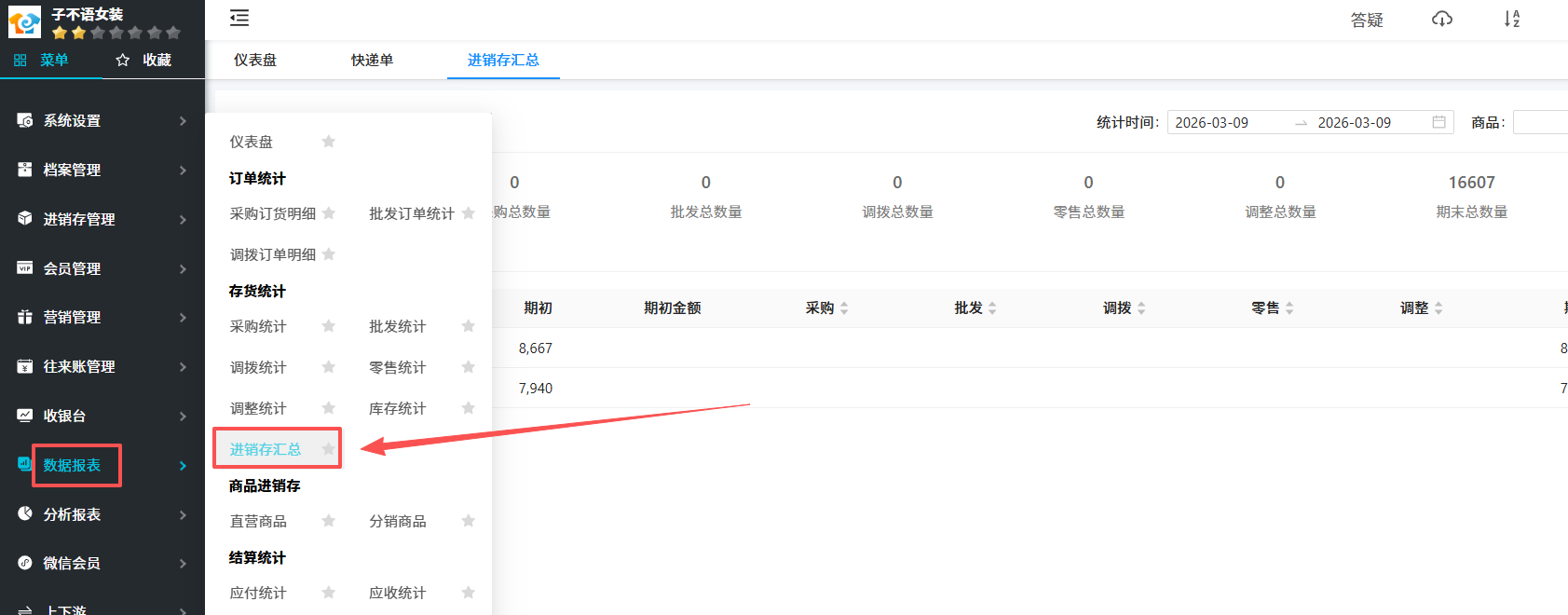Favorite 零售统计 using its star
This screenshot has height=615, width=1568.
point(468,367)
